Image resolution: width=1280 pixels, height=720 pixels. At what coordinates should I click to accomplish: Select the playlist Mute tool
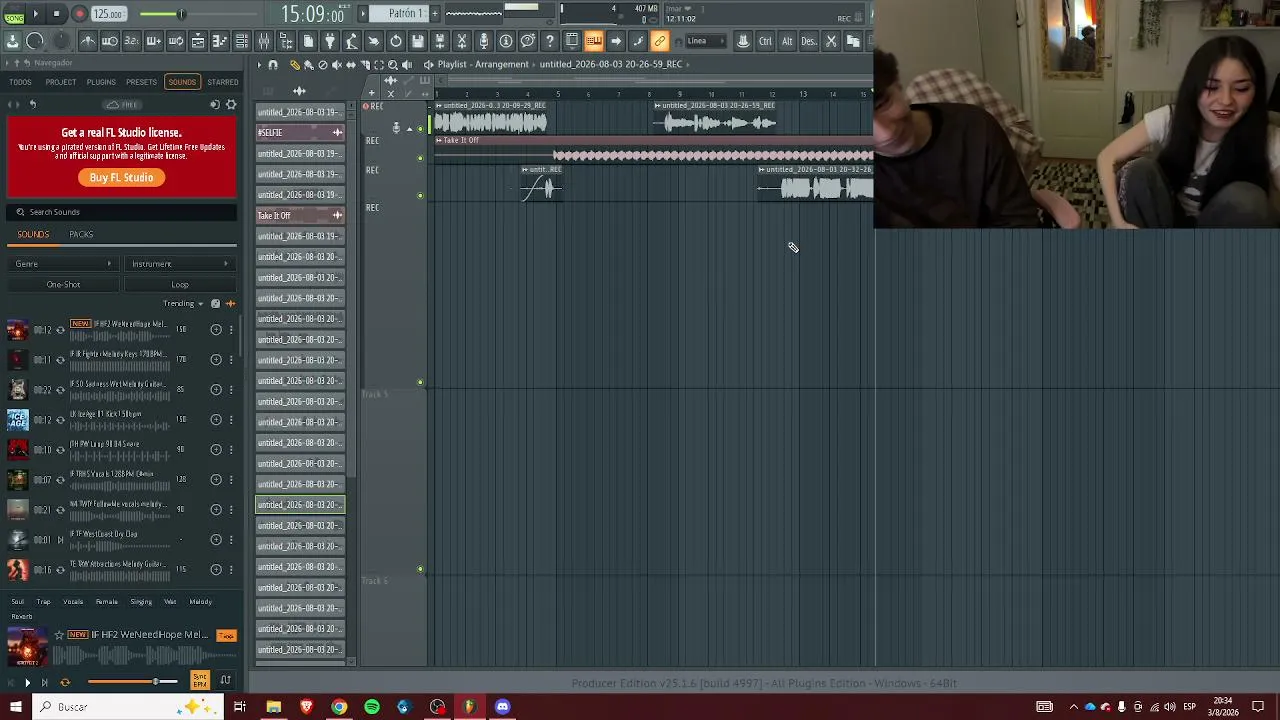[x=336, y=65]
